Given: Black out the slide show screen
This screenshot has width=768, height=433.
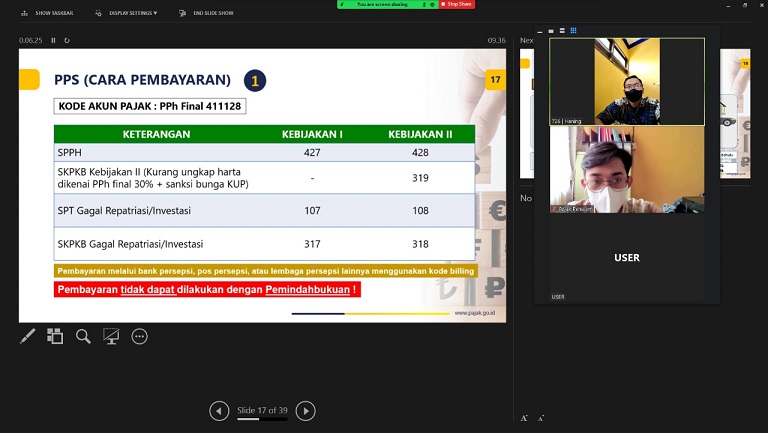Looking at the screenshot, I should coord(111,336).
